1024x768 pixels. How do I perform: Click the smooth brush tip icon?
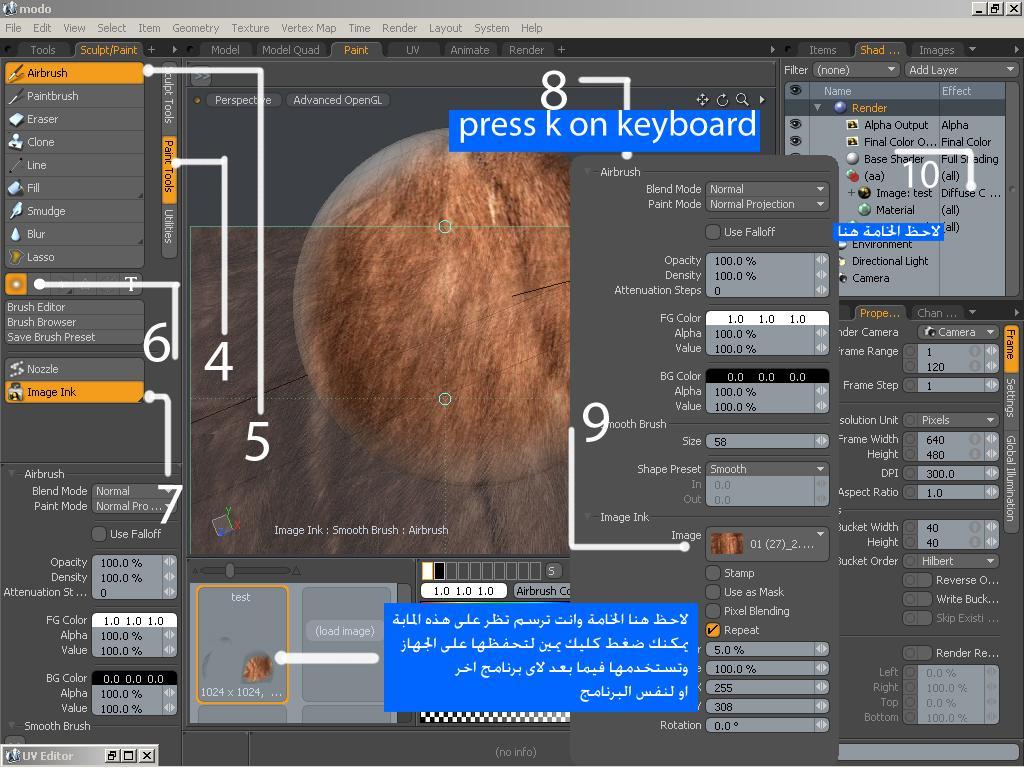point(16,284)
